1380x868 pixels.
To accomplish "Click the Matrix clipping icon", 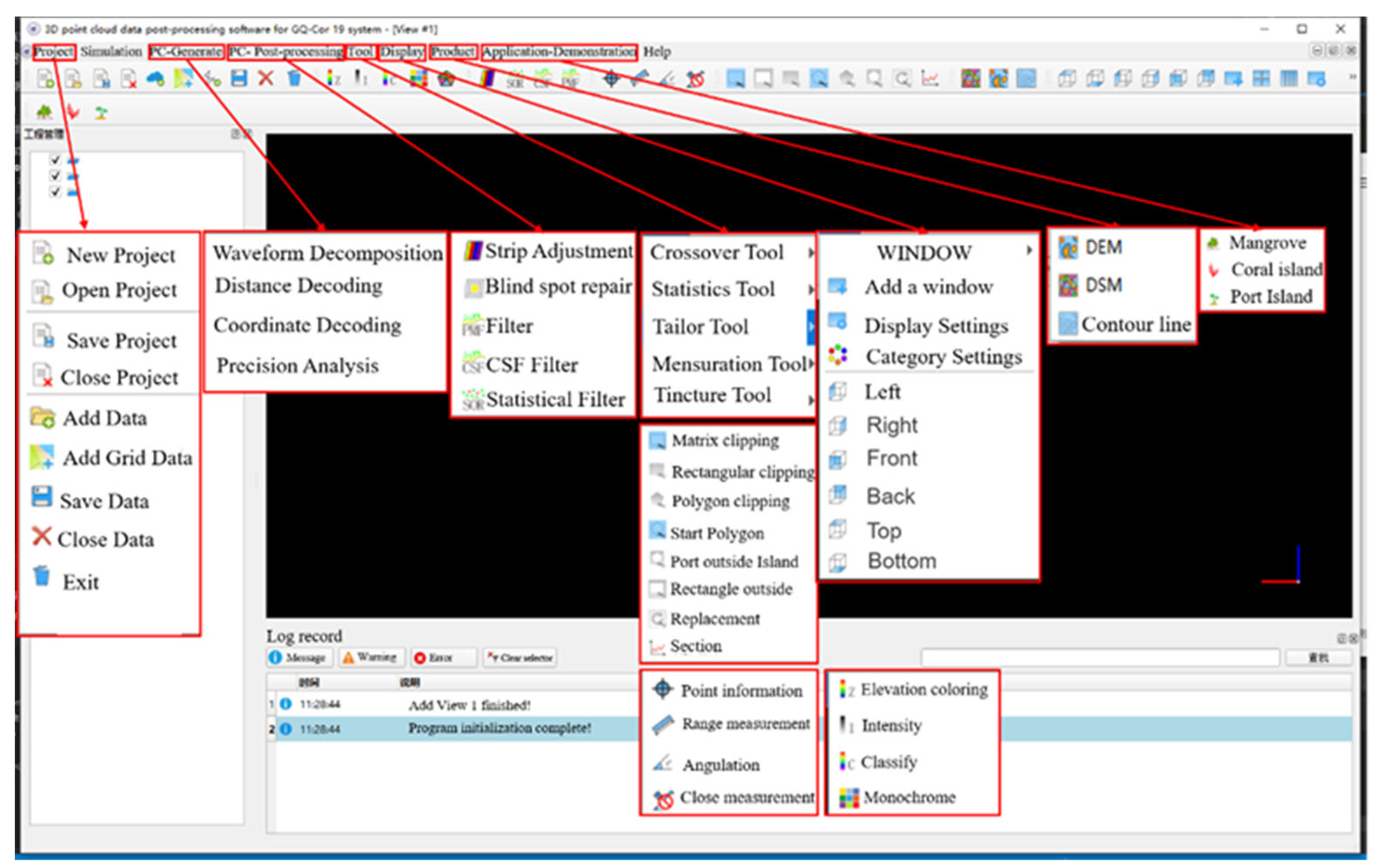I will (x=657, y=440).
